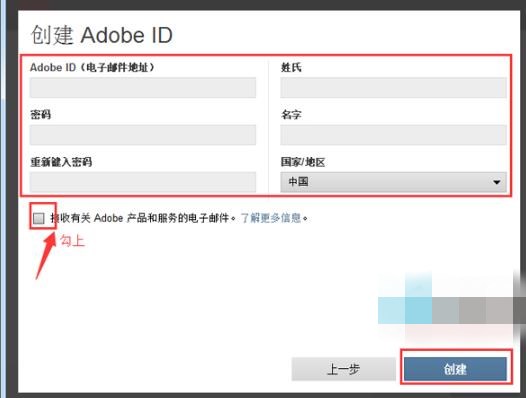Click the 密码 password field
The height and width of the screenshot is (398, 526).
pyautogui.click(x=143, y=135)
